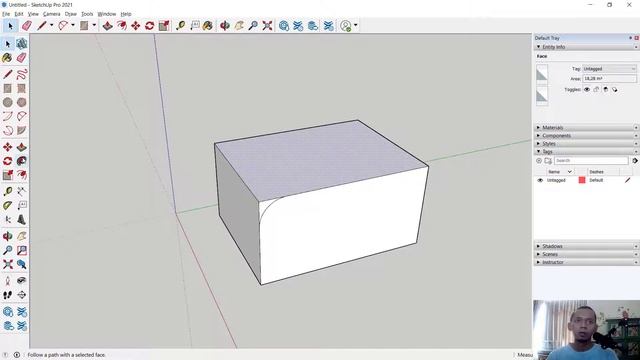
Task: Open the File menu
Action: pos(6,14)
